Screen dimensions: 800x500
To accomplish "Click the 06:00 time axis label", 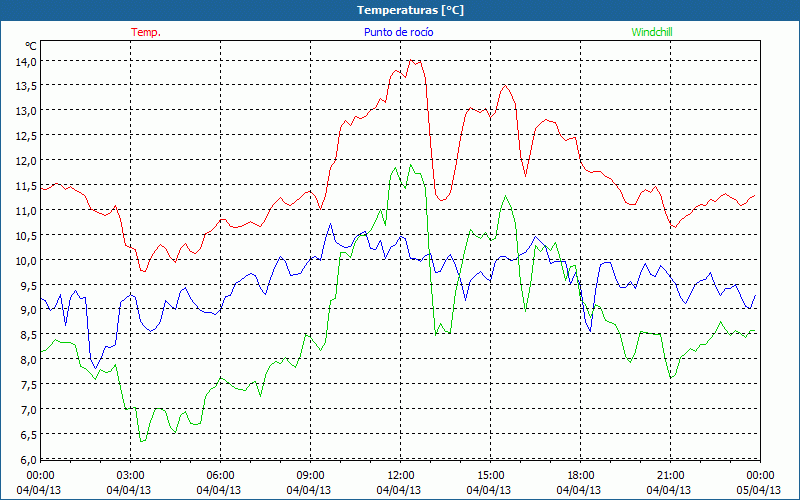I will pyautogui.click(x=220, y=475).
